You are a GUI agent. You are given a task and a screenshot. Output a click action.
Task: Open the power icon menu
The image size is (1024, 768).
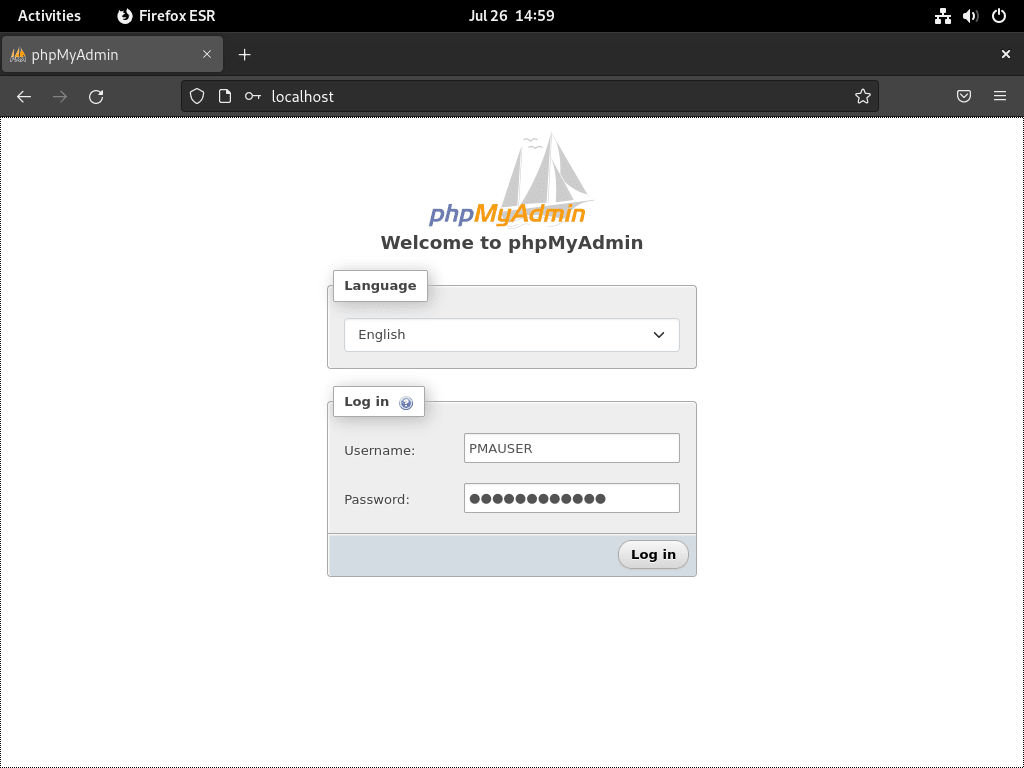pyautogui.click(x=997, y=15)
